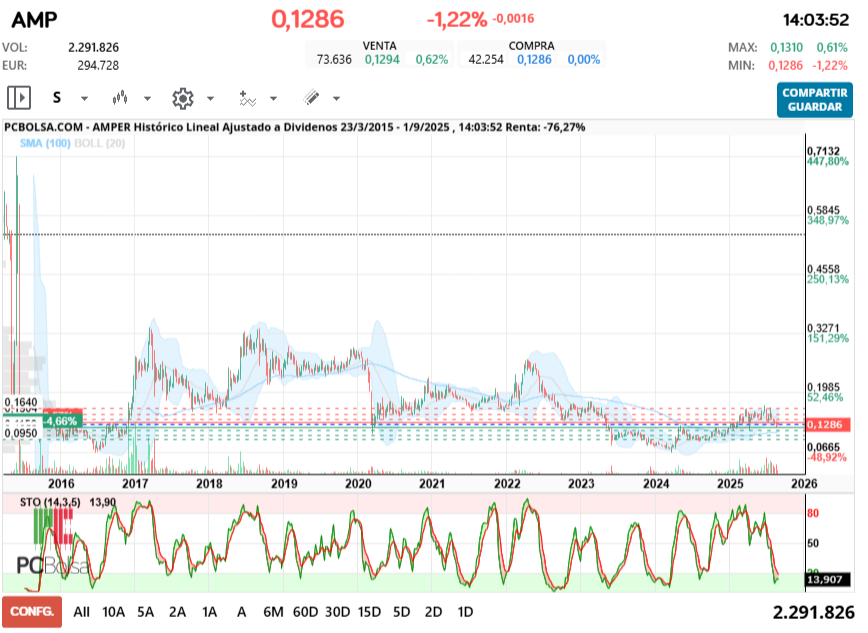The width and height of the screenshot is (868, 633).
Task: Select the drawing pencil tool icon
Action: pyautogui.click(x=311, y=98)
